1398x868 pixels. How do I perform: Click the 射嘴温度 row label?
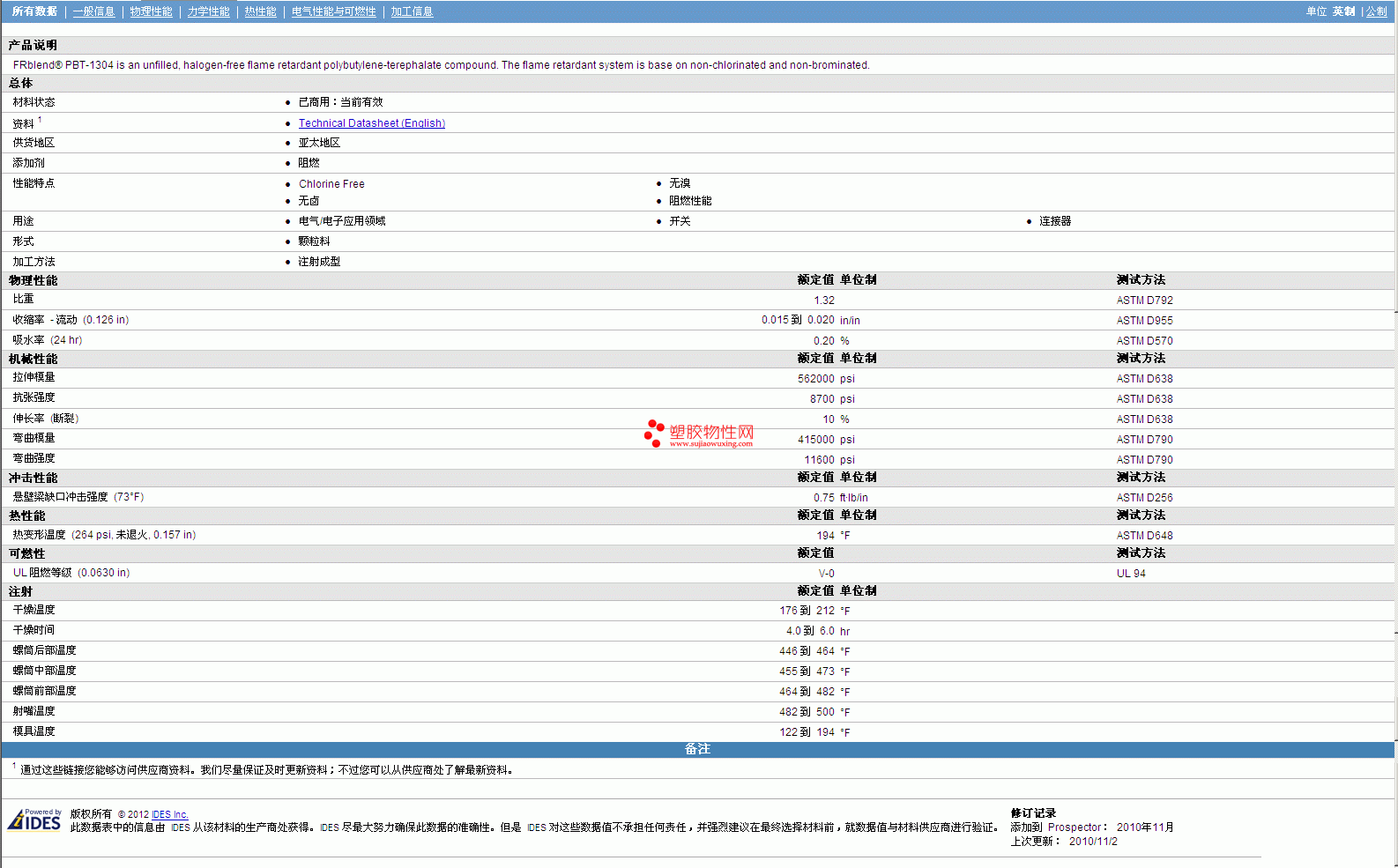(33, 711)
